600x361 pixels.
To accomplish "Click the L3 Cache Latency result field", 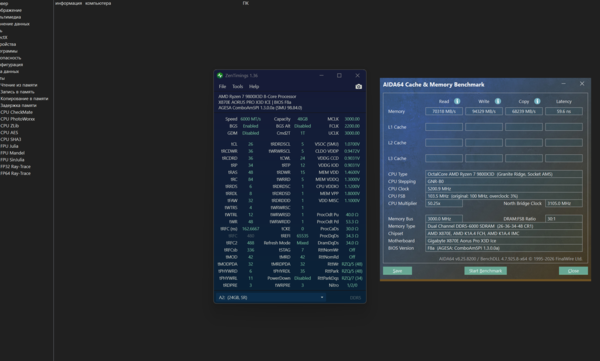I will click(564, 158).
